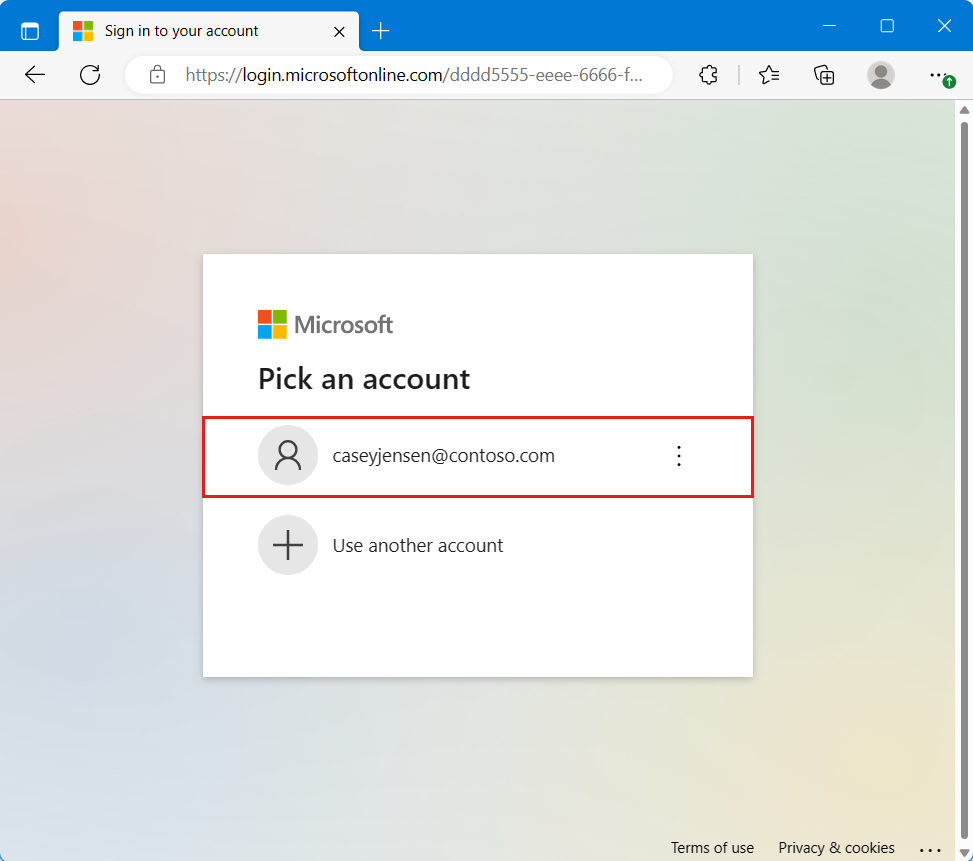
Task: Open the footer more options ellipsis
Action: tap(930, 849)
